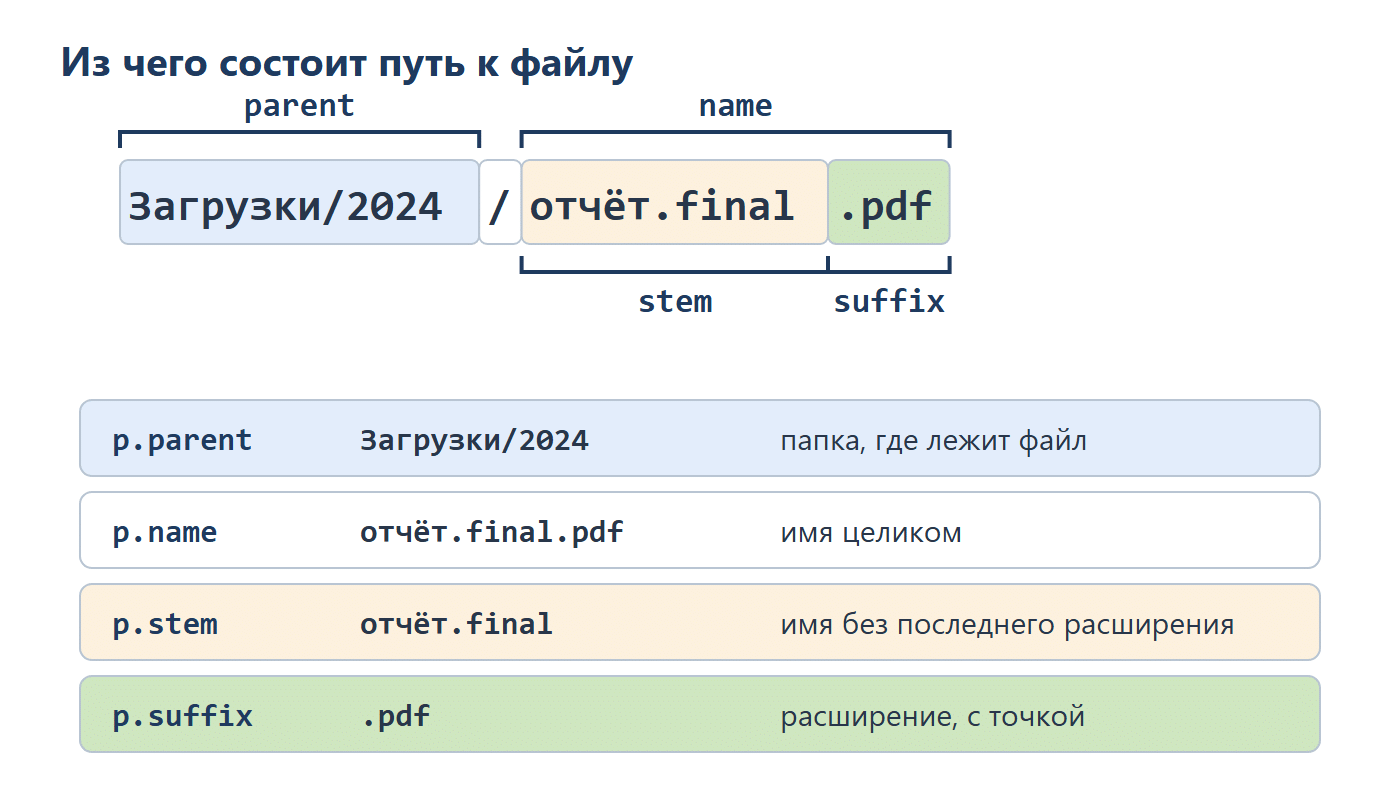Select the 'отчёт.final' box in the diagram
This screenshot has height=800, width=1400.
[675, 202]
